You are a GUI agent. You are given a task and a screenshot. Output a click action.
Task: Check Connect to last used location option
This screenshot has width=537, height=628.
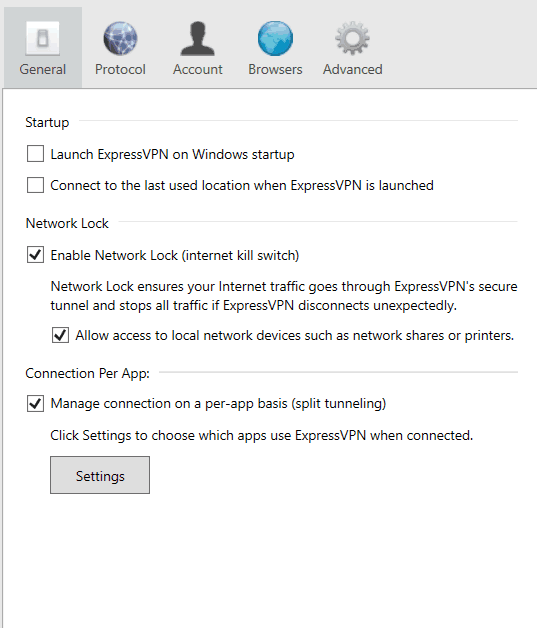point(35,185)
